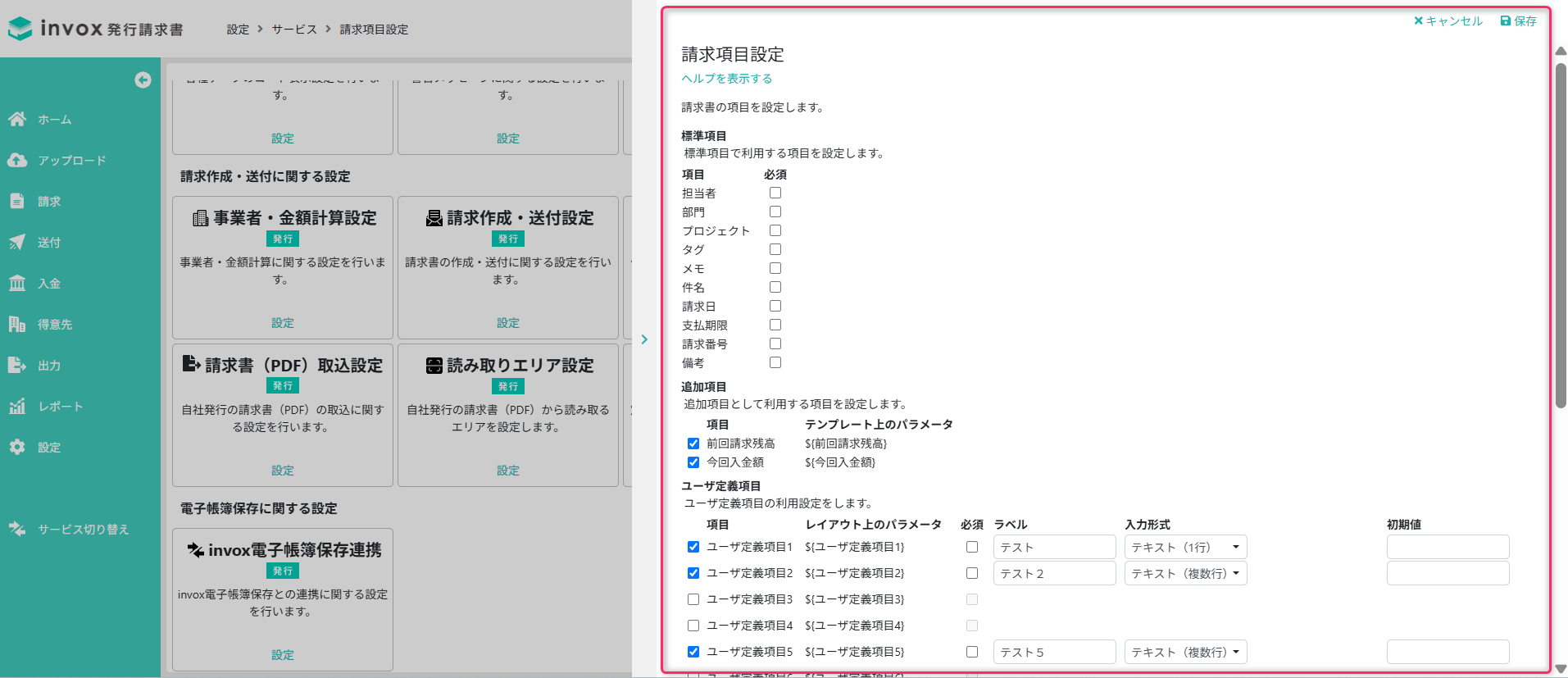The height and width of the screenshot is (678, 1568).
Task: Collapse sidebar with the arrow icon
Action: (143, 80)
